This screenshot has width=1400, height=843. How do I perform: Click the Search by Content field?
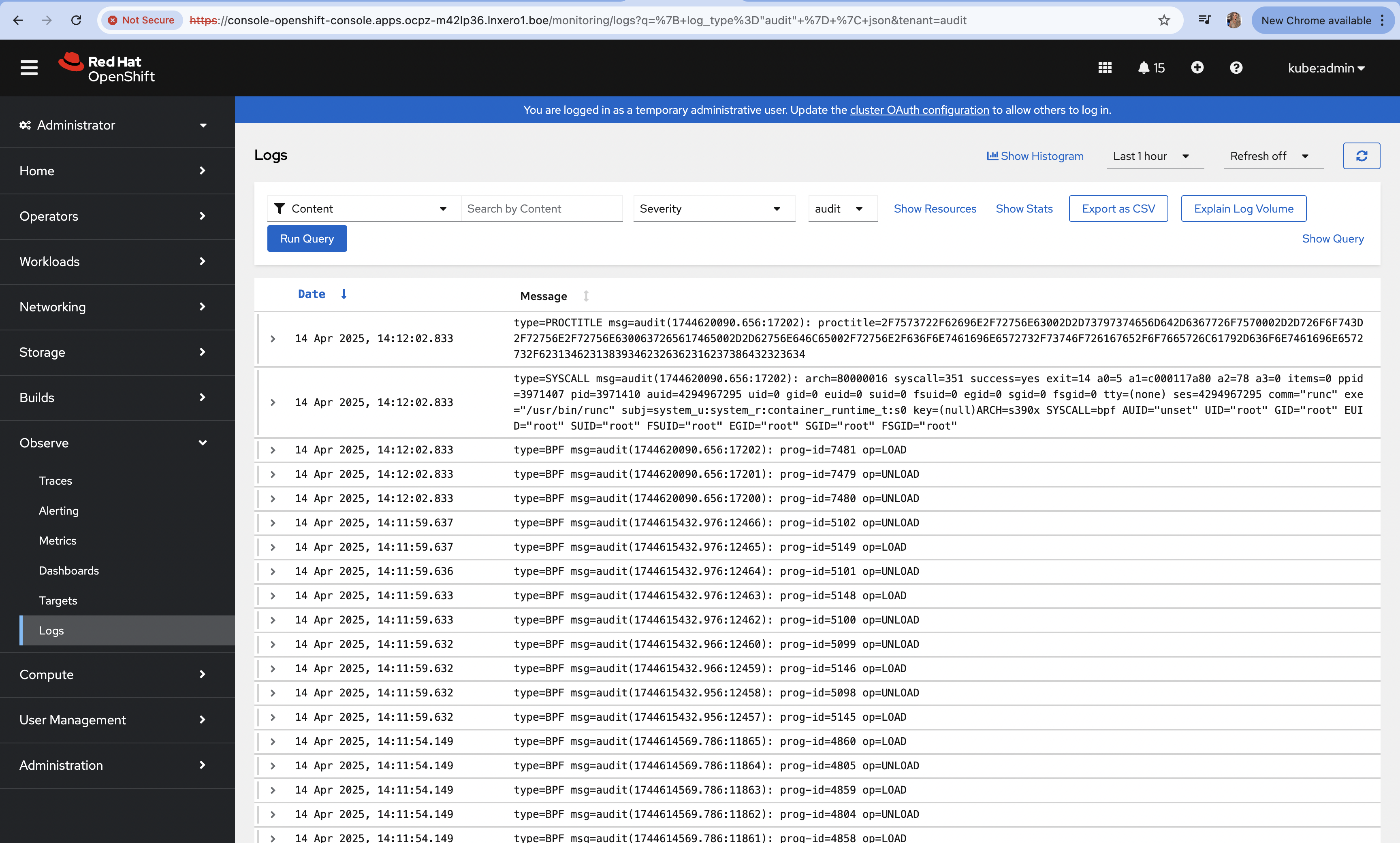[542, 209]
